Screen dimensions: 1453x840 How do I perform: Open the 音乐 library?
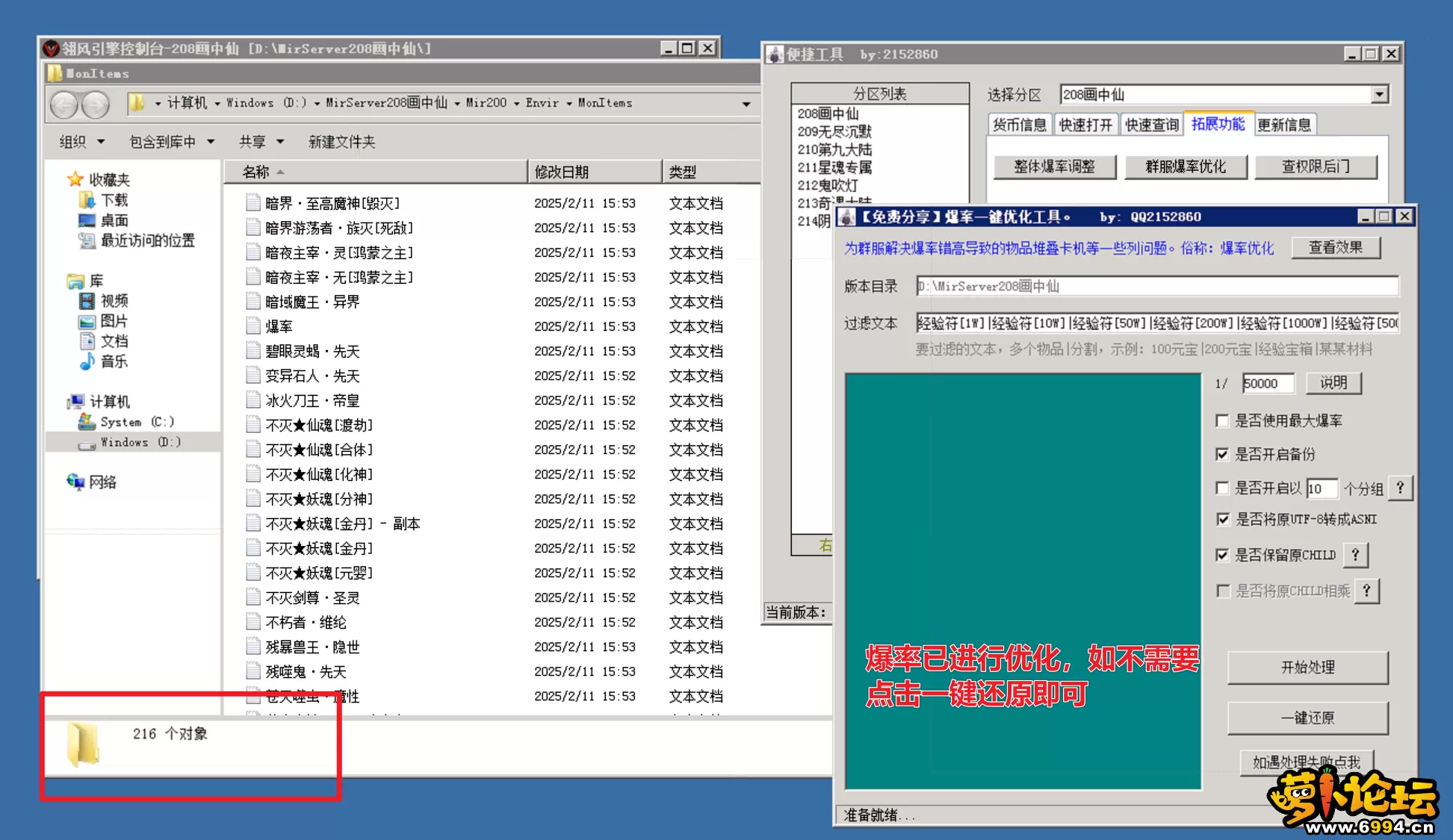coord(114,361)
